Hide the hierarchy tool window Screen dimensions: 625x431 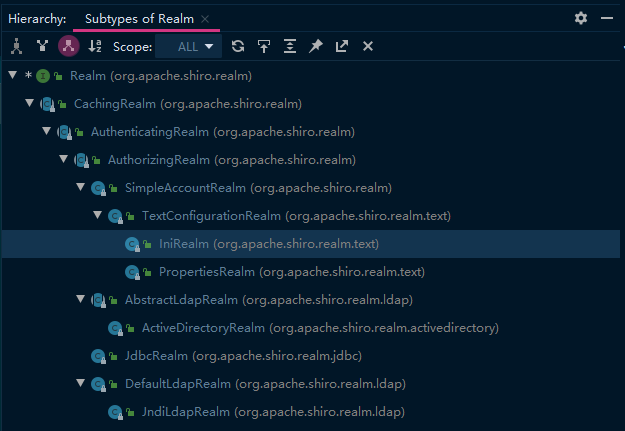tap(607, 18)
